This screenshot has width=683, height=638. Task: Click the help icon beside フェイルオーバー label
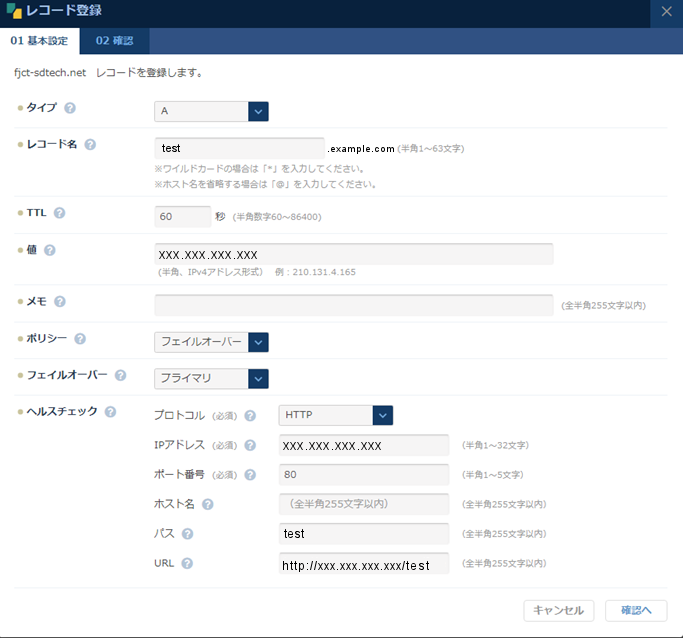click(x=120, y=375)
